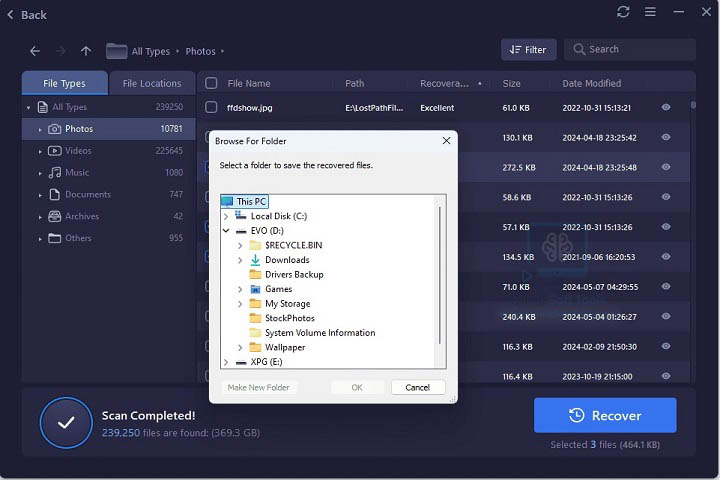The image size is (720, 480).
Task: Click the Recover button
Action: (605, 415)
